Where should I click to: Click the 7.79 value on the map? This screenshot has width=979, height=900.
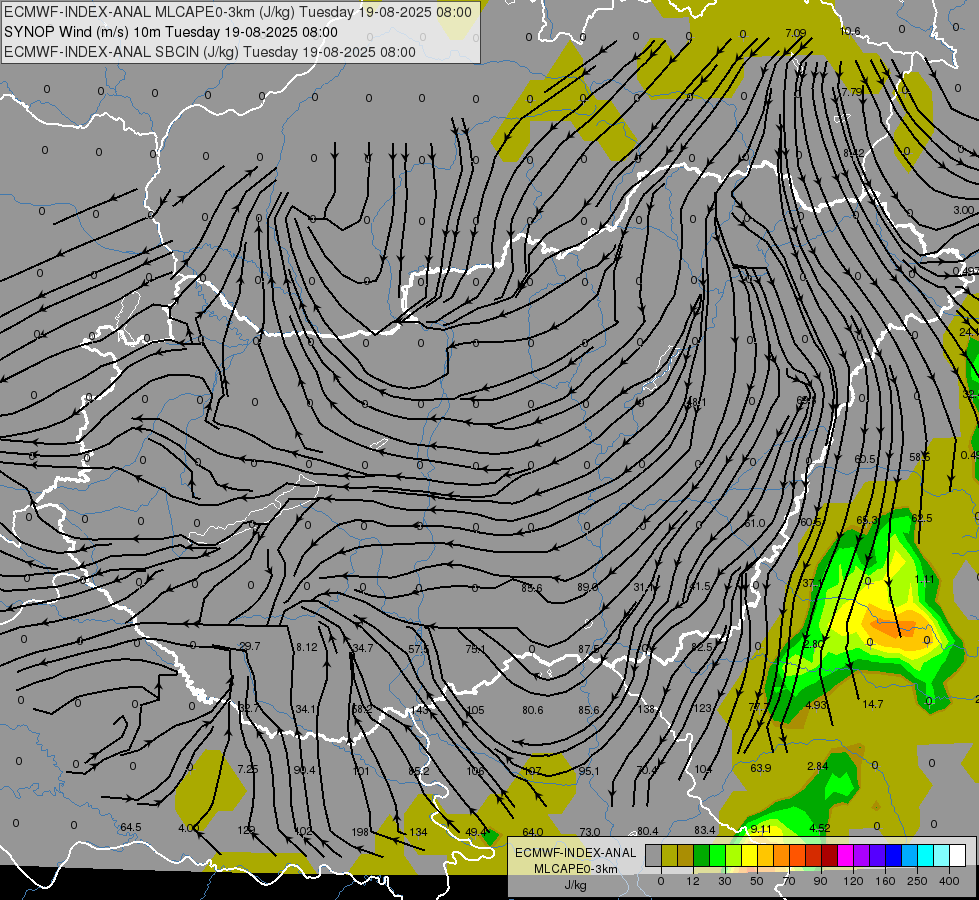(851, 92)
